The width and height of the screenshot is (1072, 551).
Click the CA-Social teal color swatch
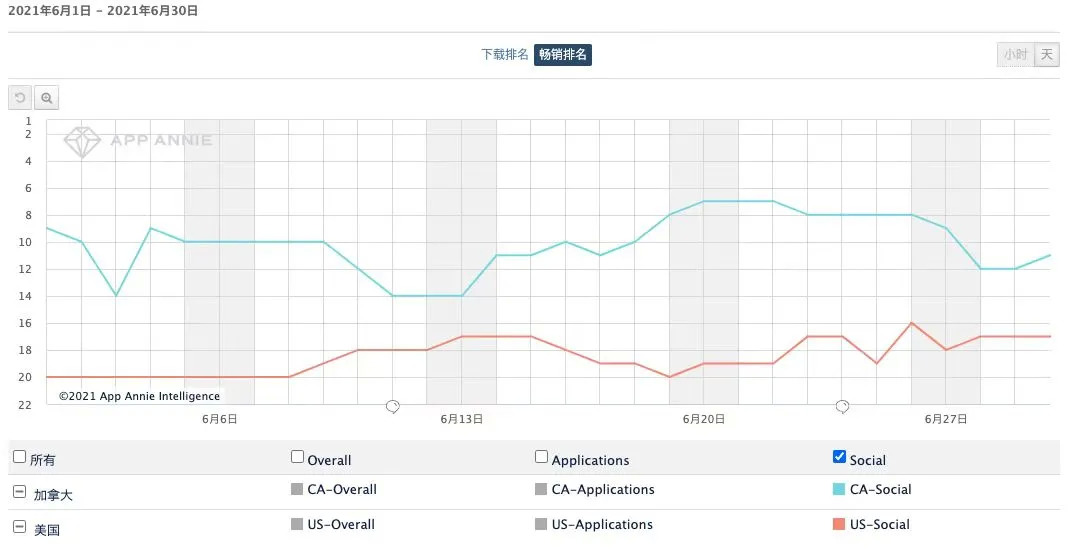click(839, 490)
